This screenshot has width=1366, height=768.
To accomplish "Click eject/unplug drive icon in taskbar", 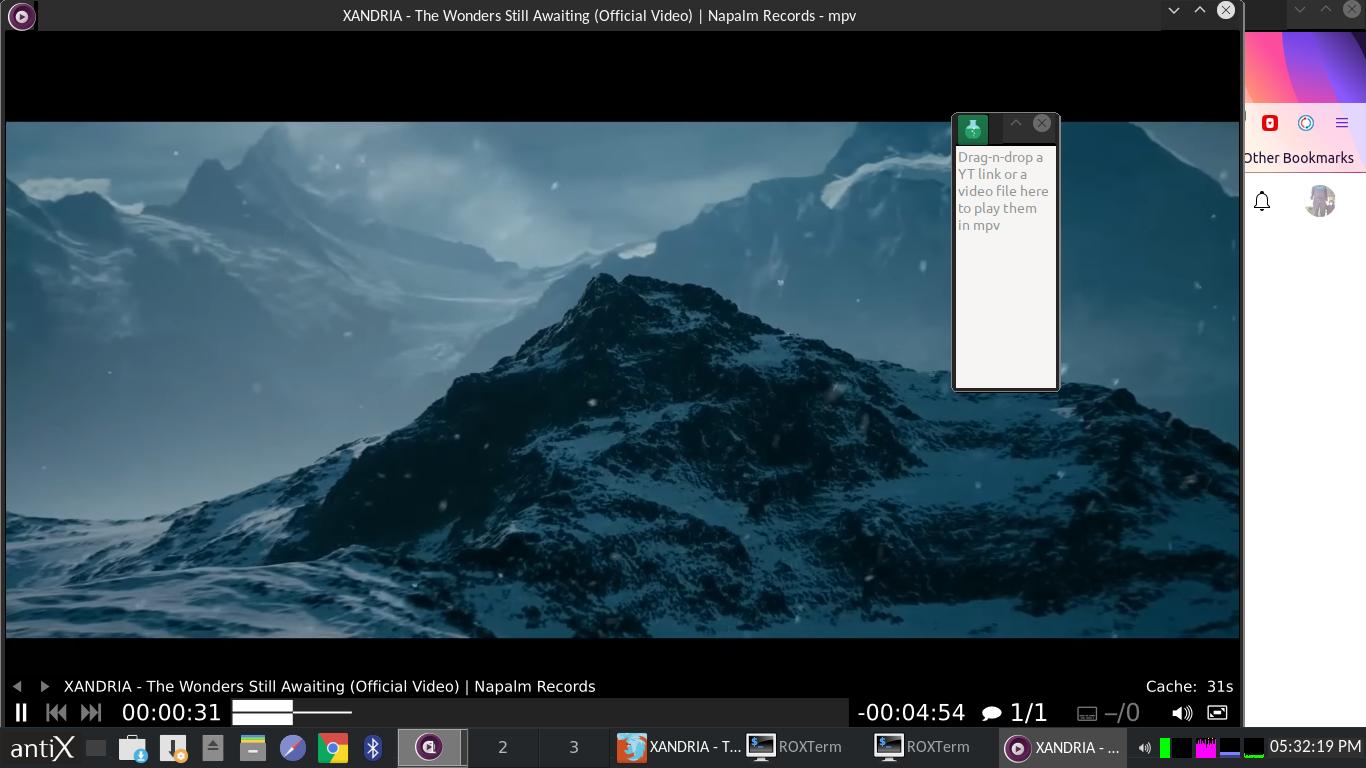I will (x=212, y=747).
